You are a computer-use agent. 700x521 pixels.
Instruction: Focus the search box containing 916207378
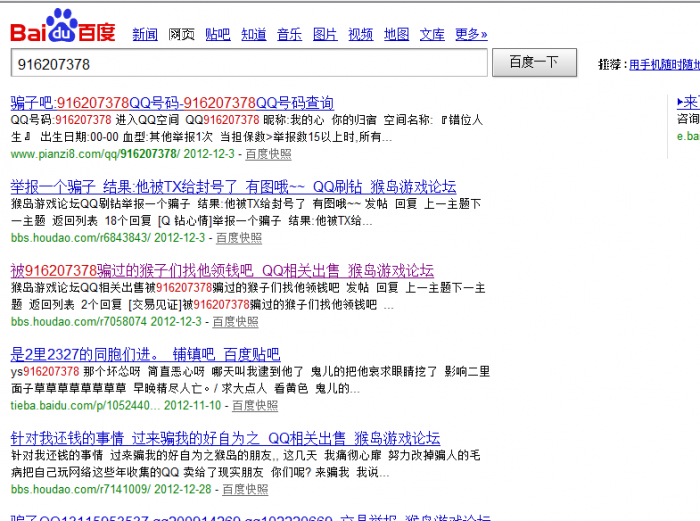pos(249,63)
